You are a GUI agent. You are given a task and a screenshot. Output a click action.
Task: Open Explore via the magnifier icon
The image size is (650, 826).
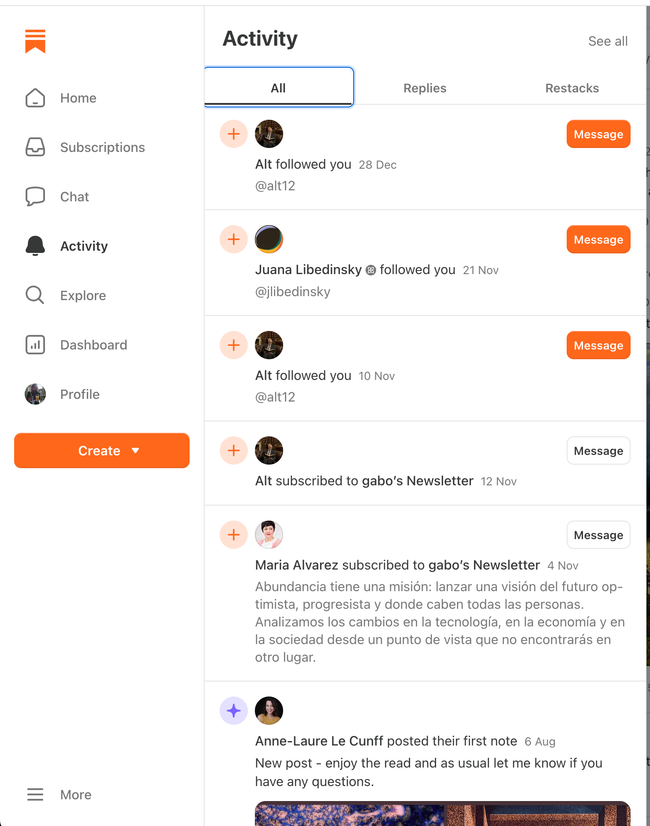[x=35, y=295]
